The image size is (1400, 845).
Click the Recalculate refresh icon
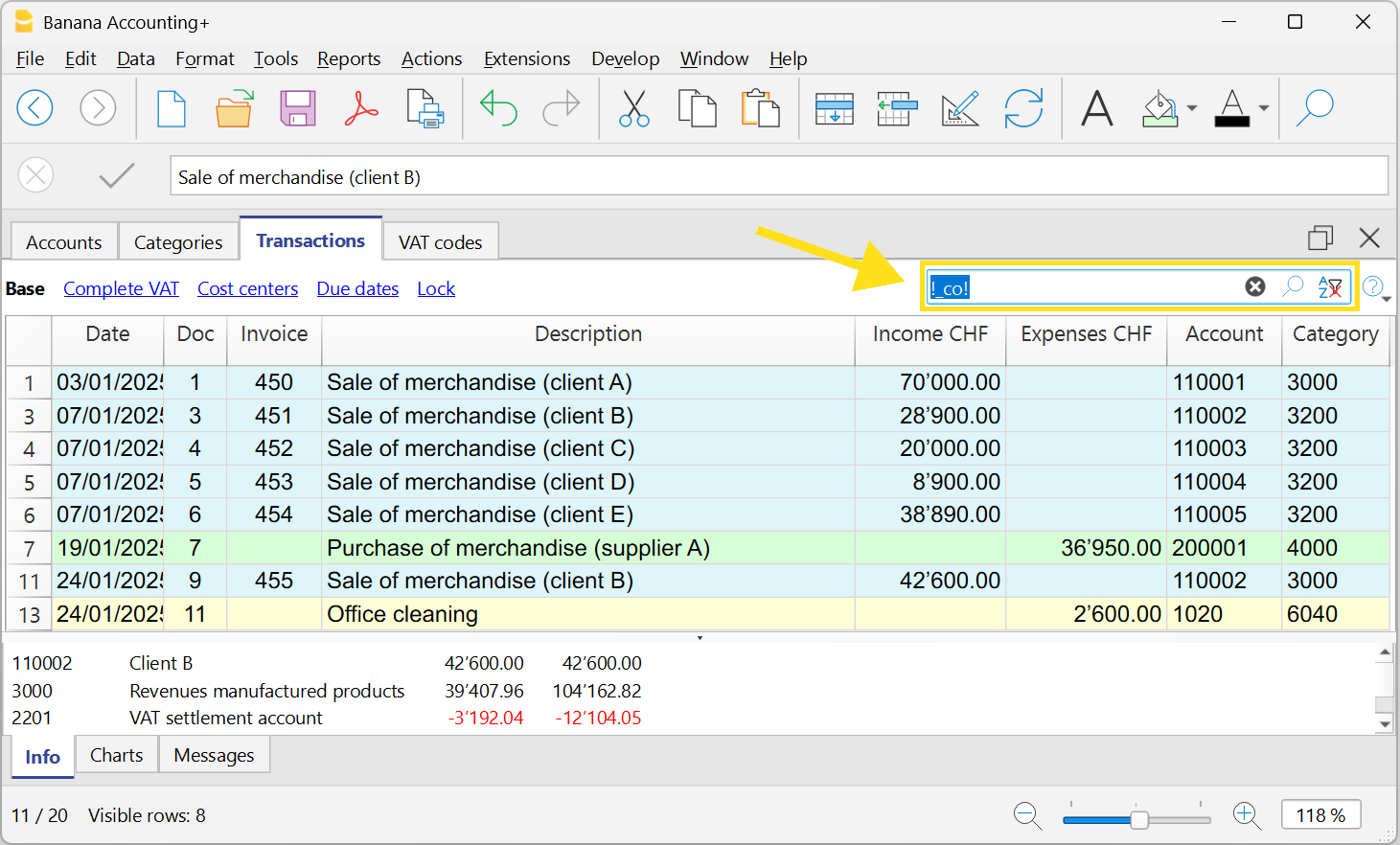(1023, 108)
